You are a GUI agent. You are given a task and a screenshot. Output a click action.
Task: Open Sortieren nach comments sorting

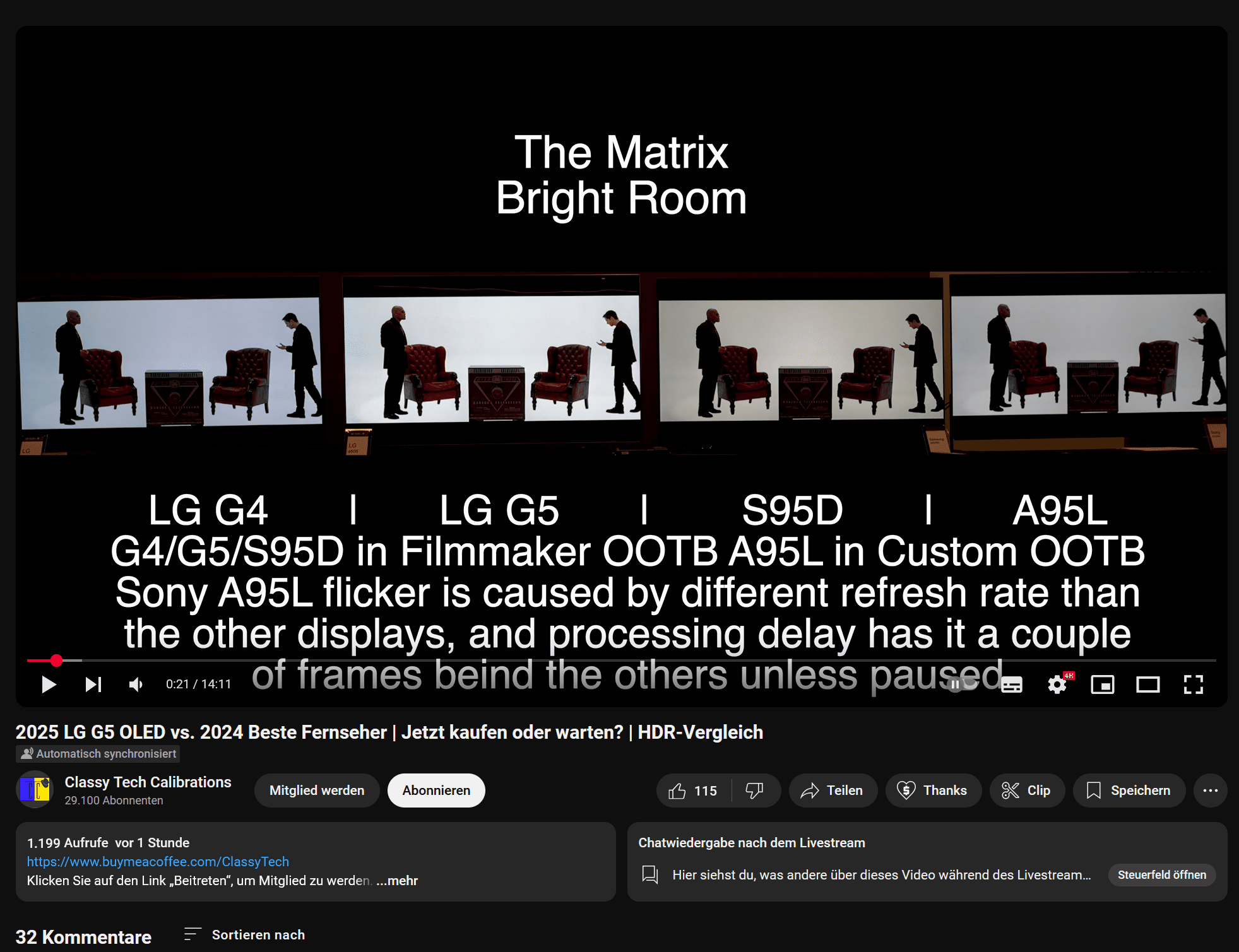pyautogui.click(x=245, y=935)
